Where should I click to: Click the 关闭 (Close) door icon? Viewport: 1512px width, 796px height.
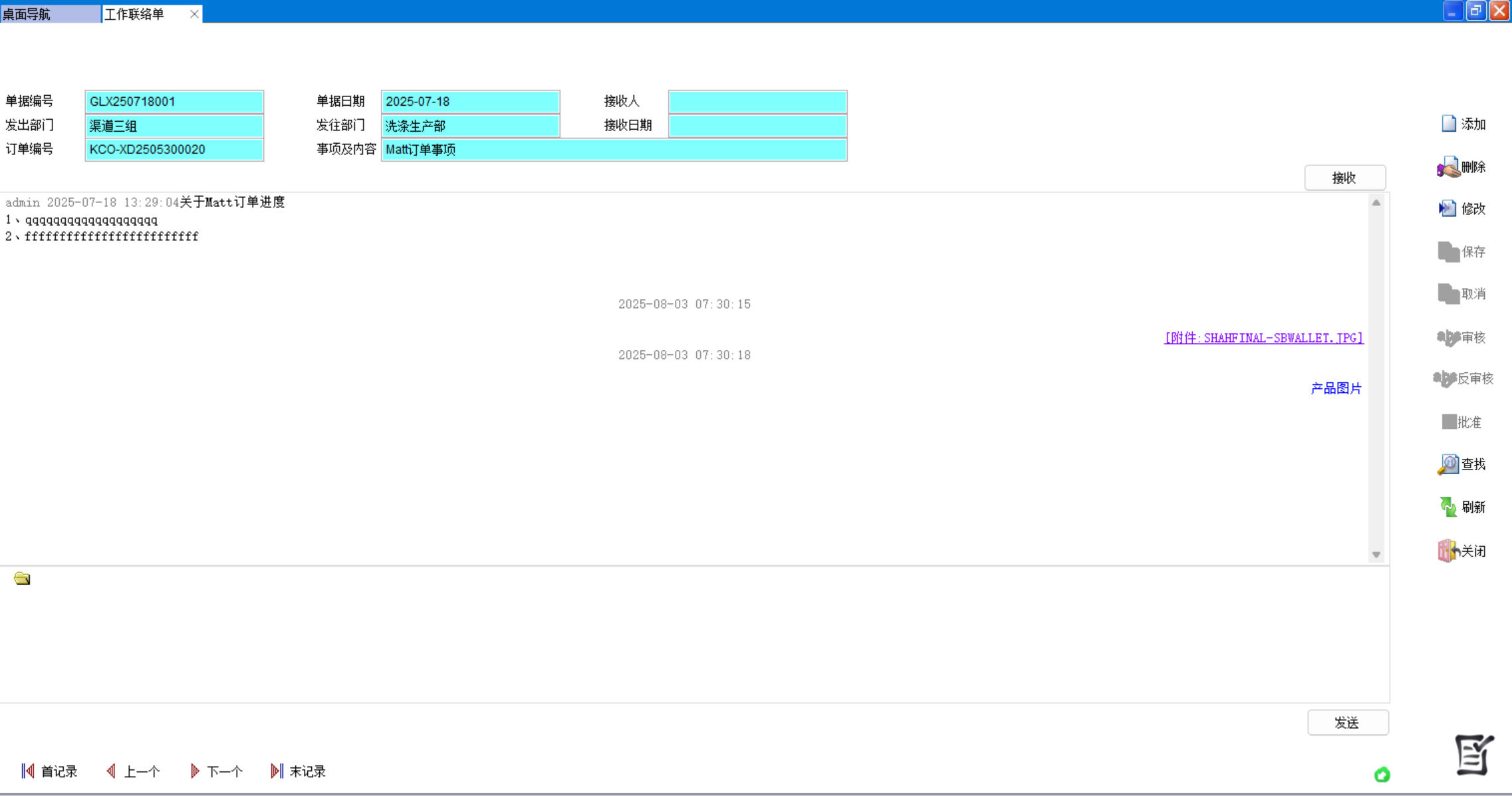1448,551
